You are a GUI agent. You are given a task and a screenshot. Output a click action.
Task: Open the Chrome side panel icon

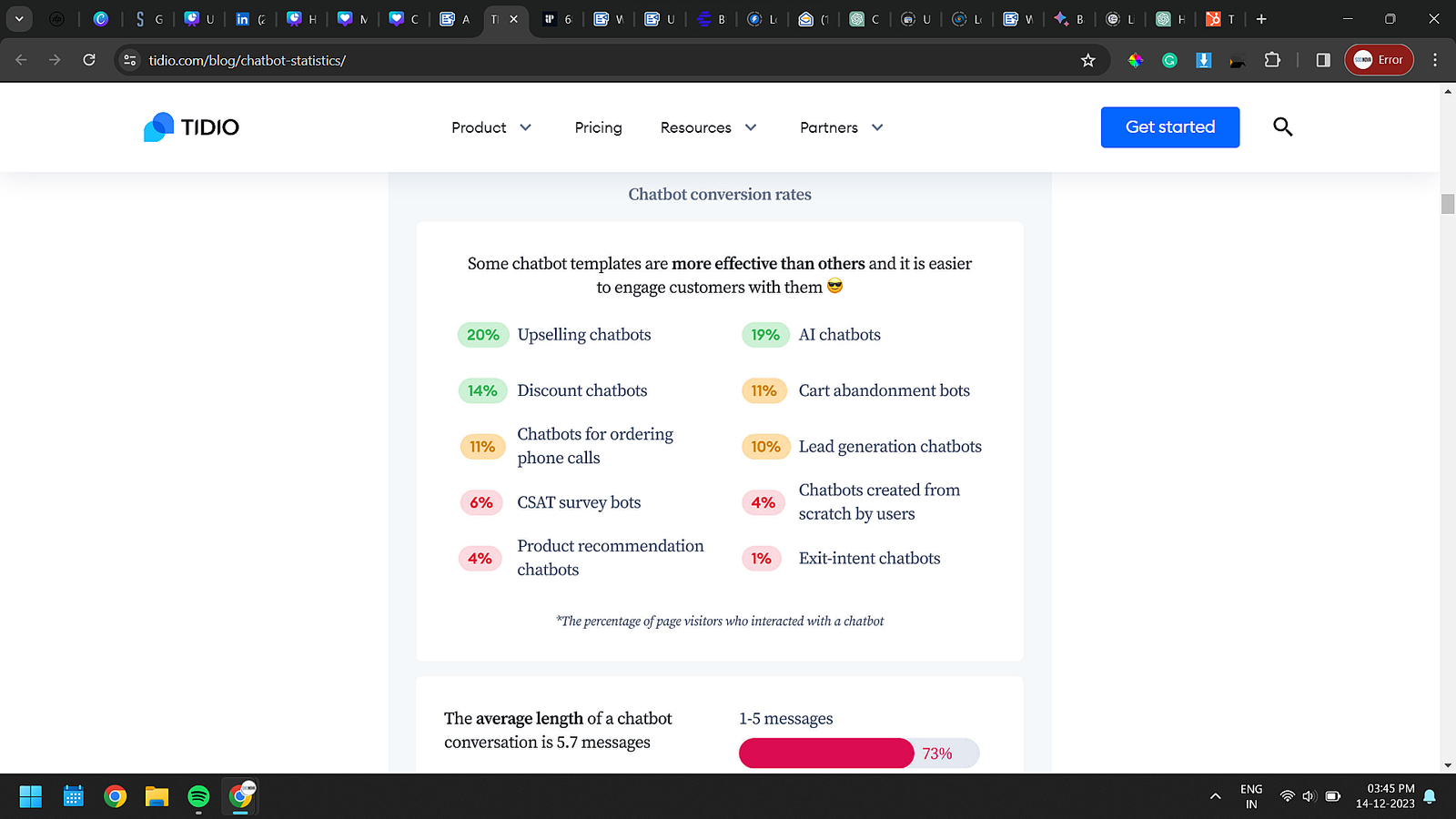click(1323, 60)
